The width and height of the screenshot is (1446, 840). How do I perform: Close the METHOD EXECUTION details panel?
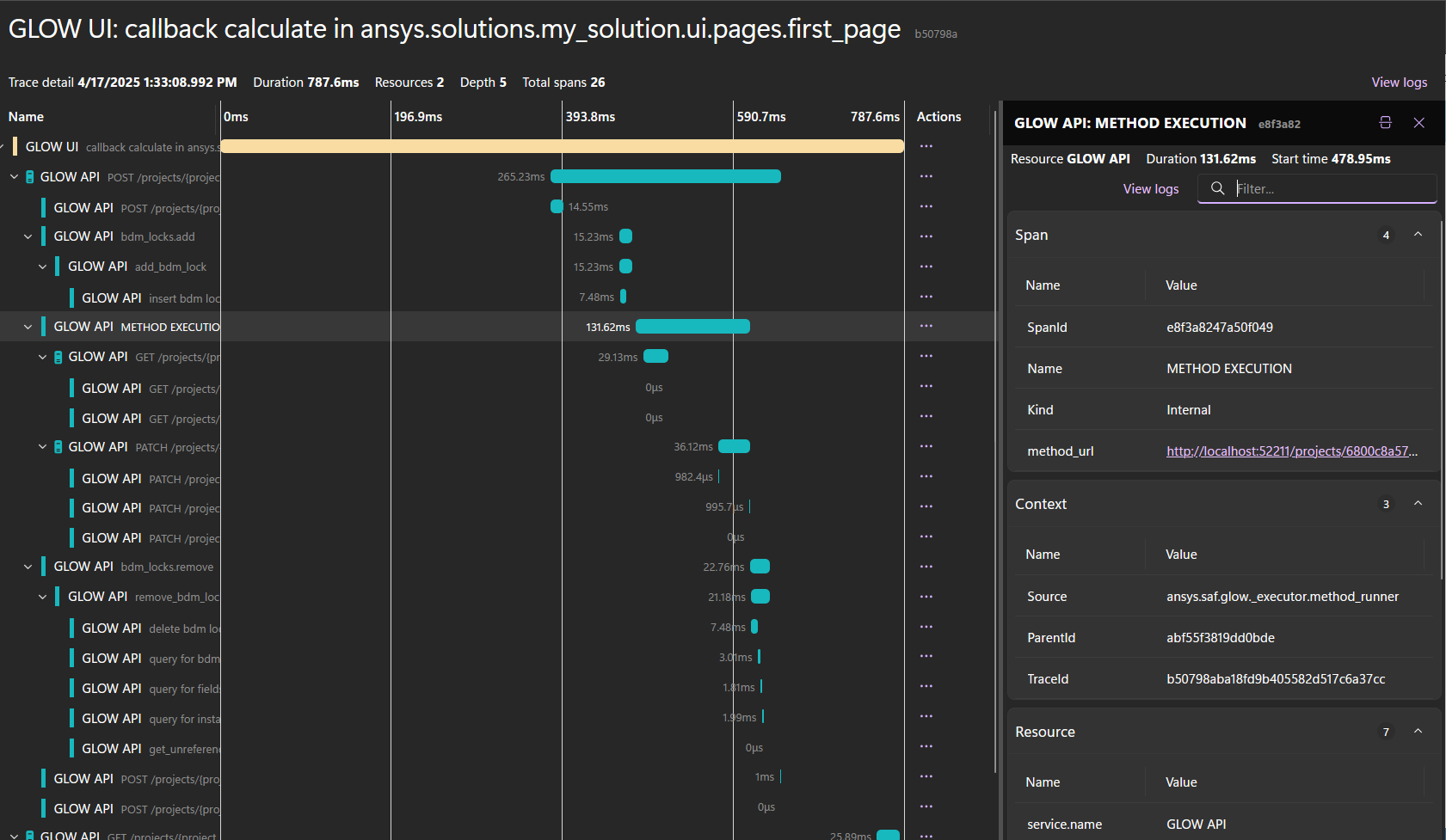1419,123
